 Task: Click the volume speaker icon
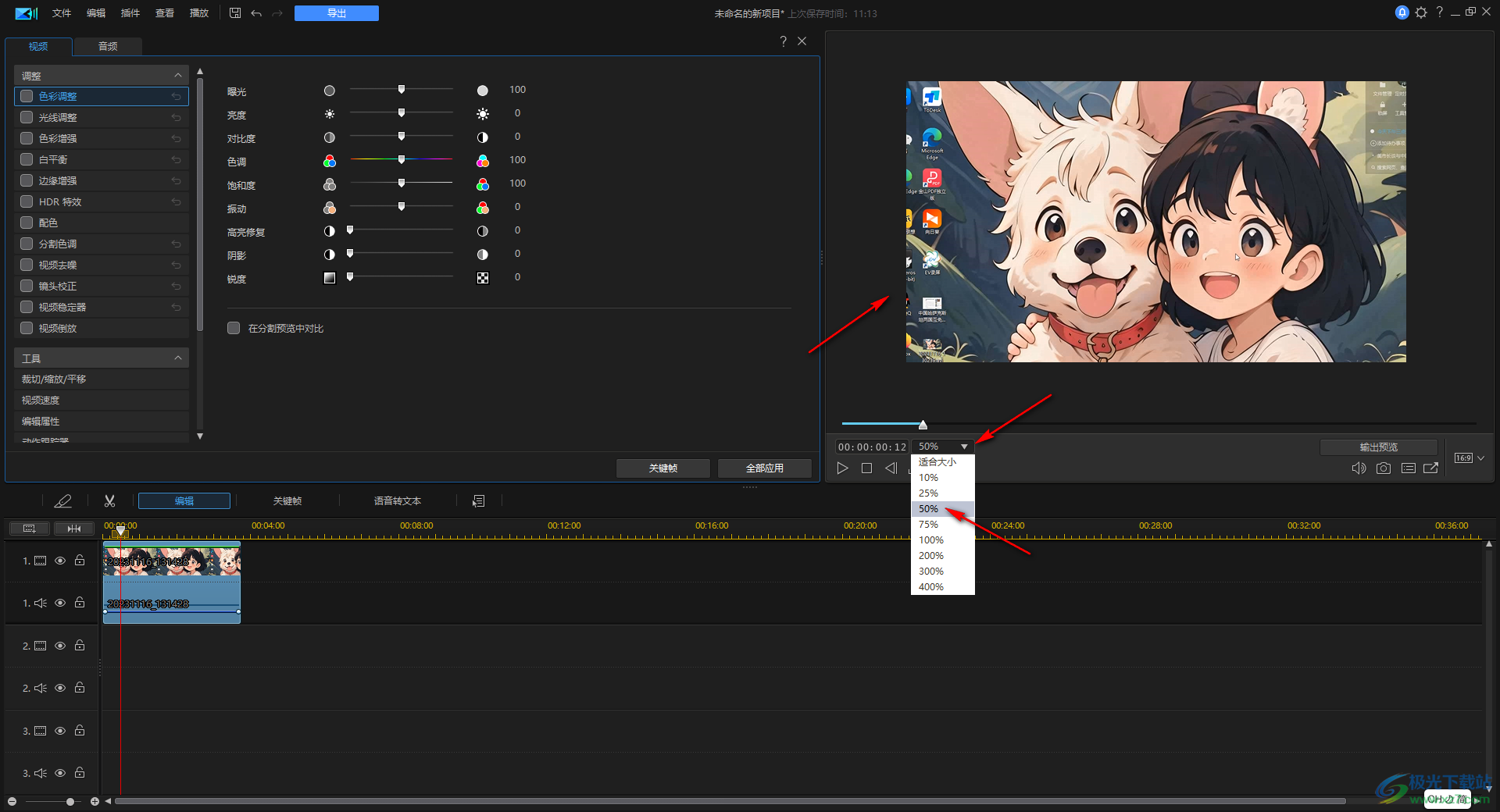pyautogui.click(x=1359, y=468)
